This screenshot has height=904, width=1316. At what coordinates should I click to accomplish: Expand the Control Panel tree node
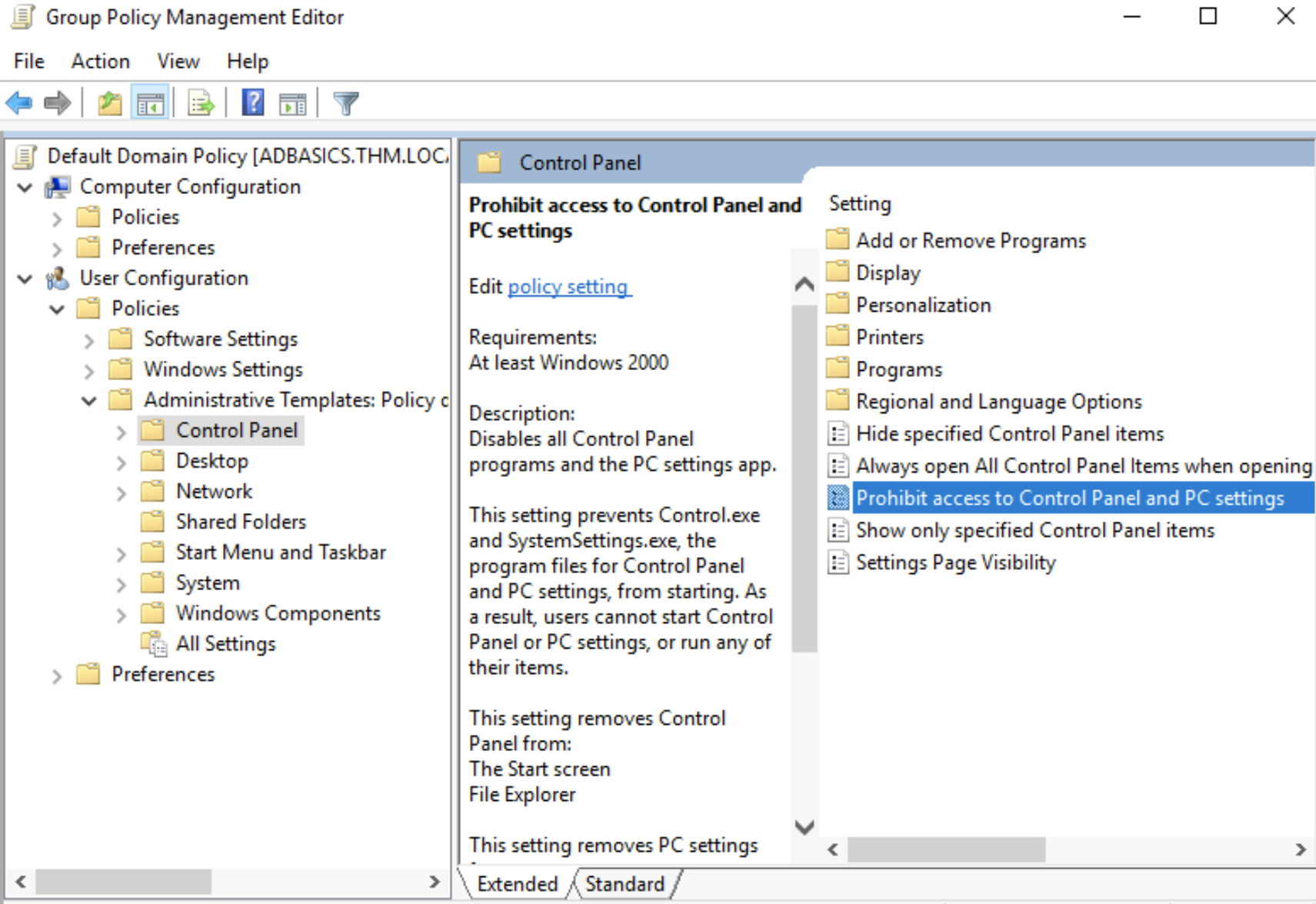[x=122, y=432]
